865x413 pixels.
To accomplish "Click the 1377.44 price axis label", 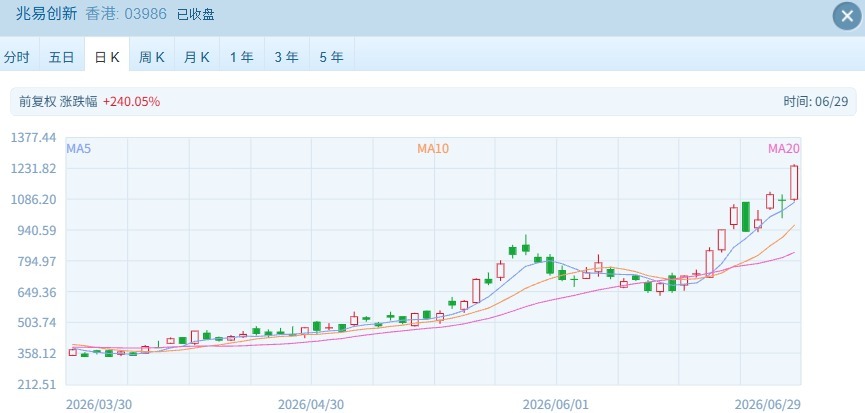I will (33, 137).
